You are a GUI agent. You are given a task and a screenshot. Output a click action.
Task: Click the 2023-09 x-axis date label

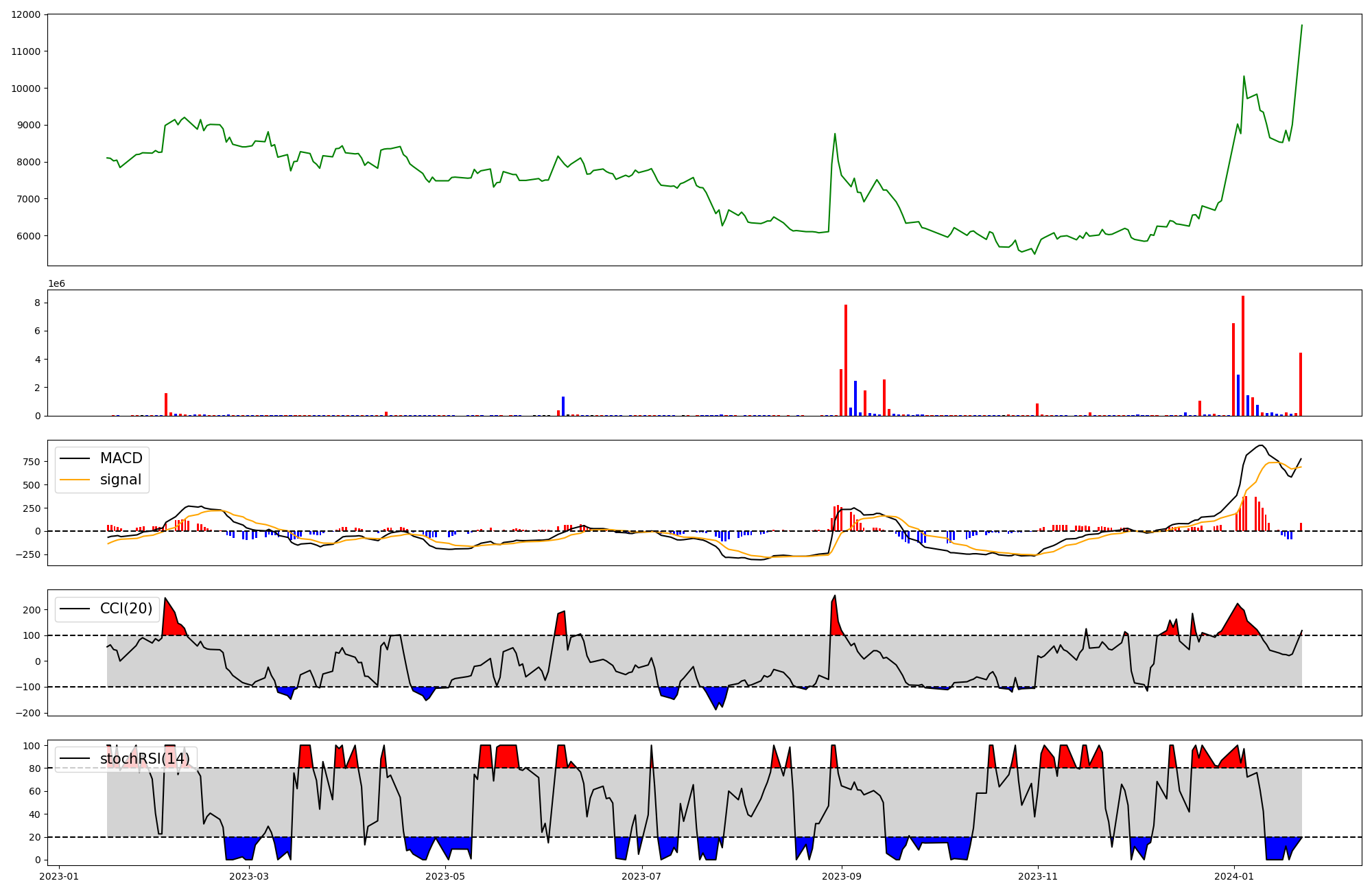pos(842,876)
